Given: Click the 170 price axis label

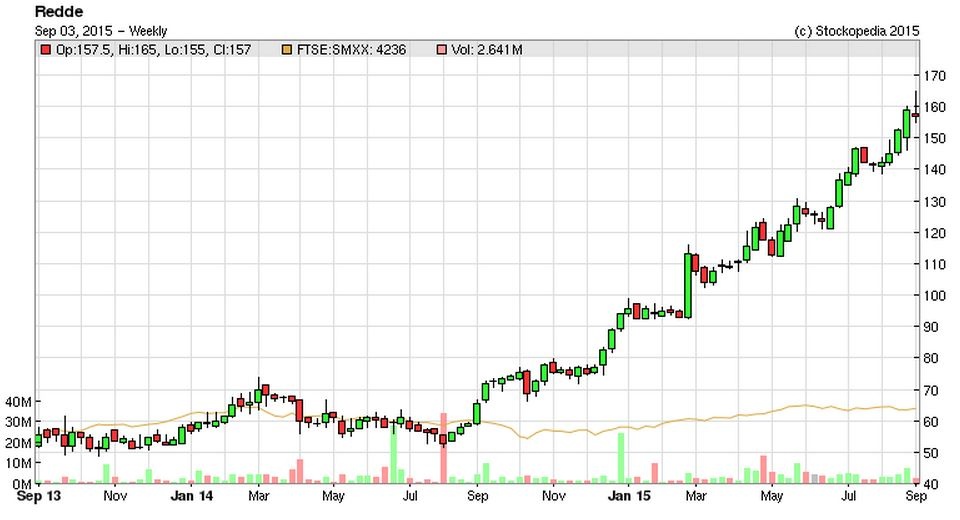Looking at the screenshot, I should click(x=934, y=76).
